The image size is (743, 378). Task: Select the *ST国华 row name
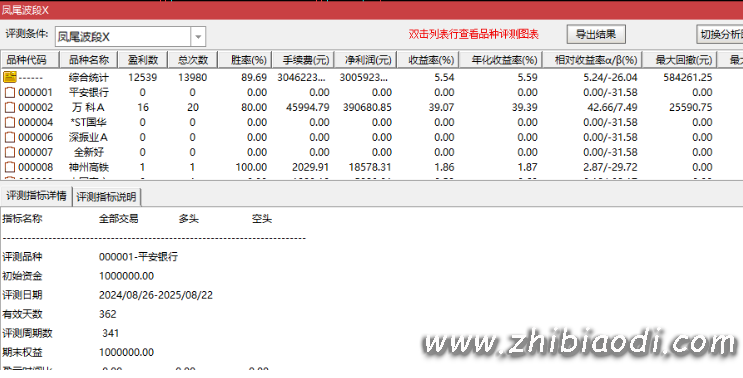(x=89, y=123)
